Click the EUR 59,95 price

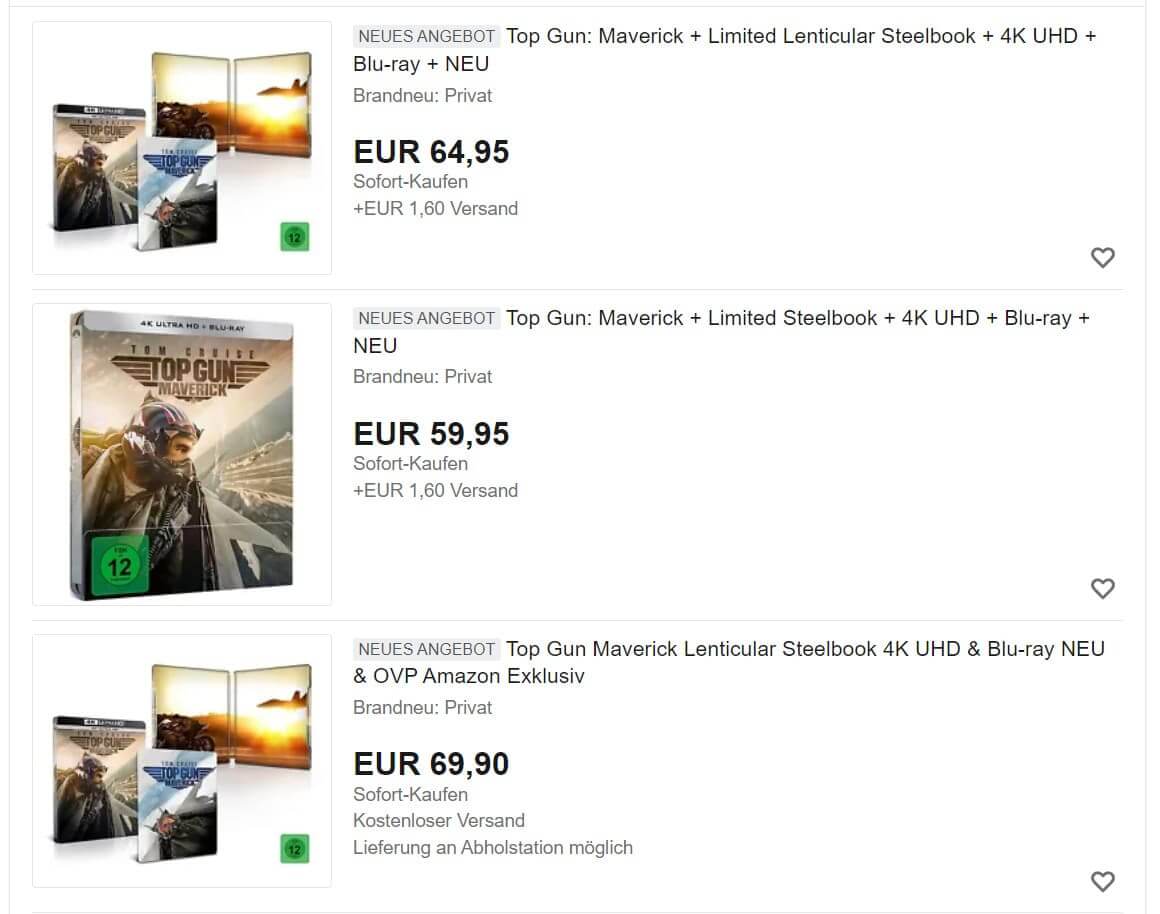tap(431, 434)
